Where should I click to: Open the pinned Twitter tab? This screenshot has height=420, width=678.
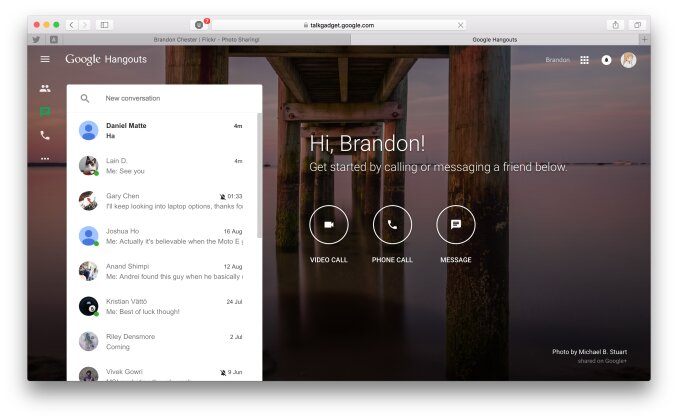(x=36, y=39)
